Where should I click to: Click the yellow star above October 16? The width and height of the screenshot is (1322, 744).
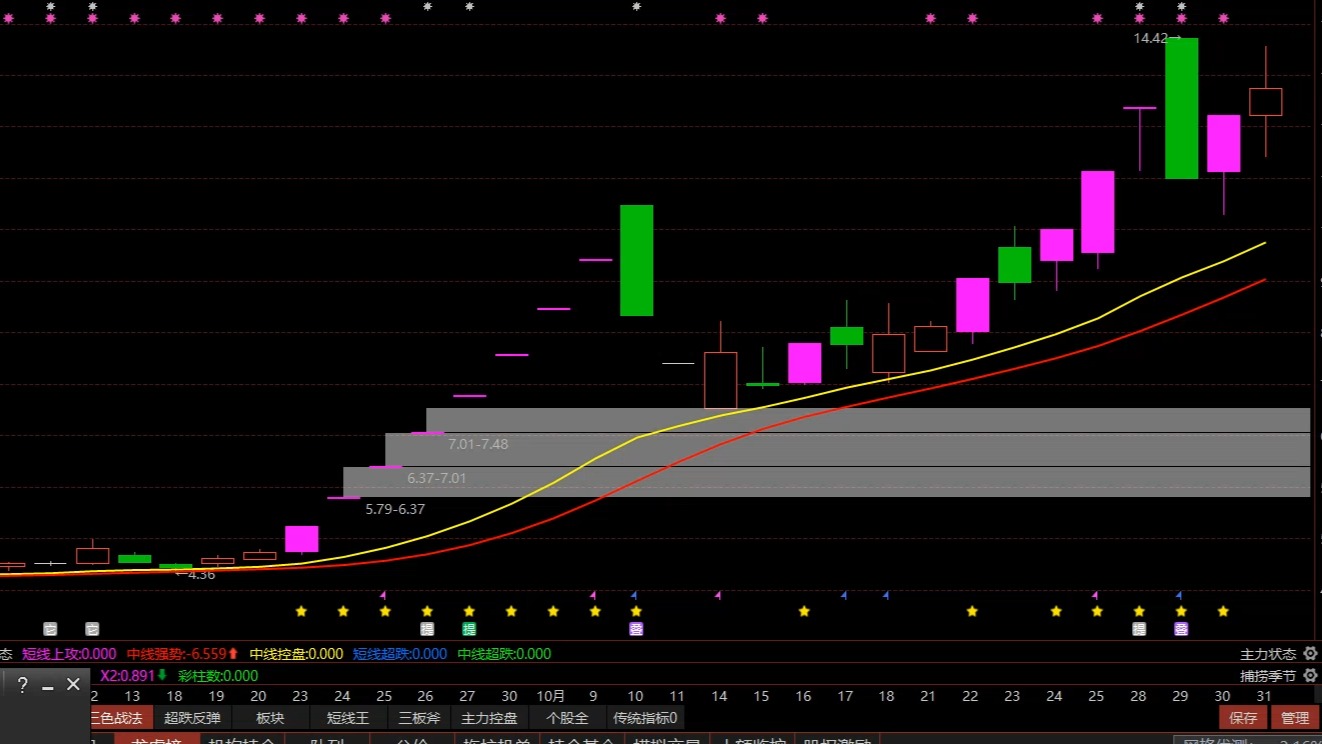(804, 611)
